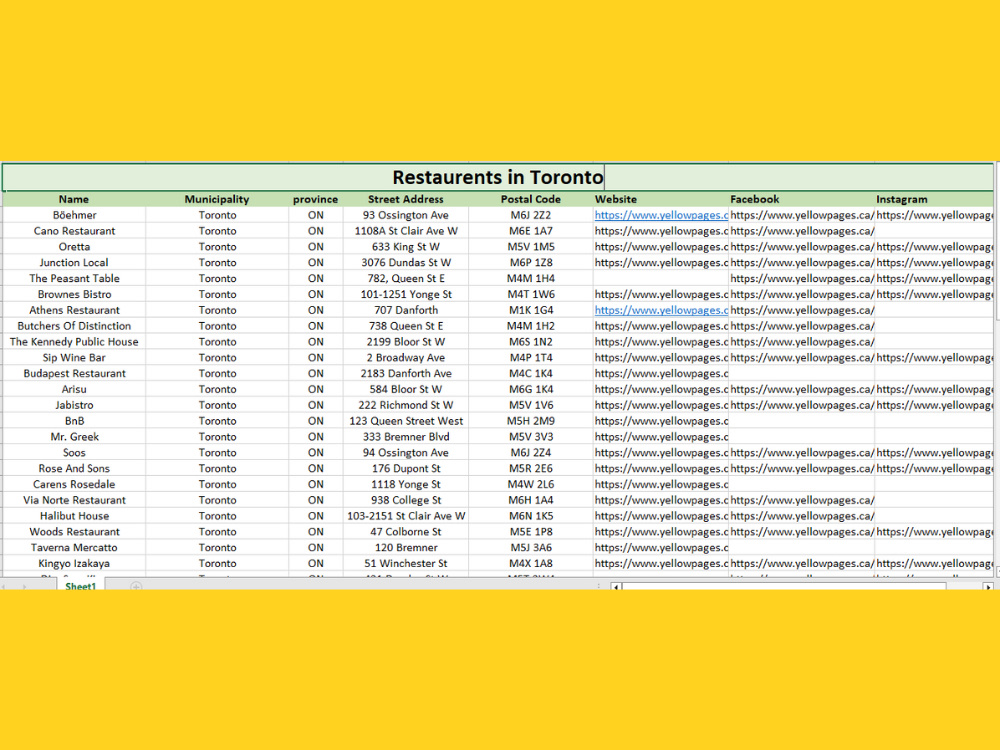Image resolution: width=1000 pixels, height=750 pixels.
Task: Select the Carens Rosedale cell
Action: pyautogui.click(x=74, y=484)
